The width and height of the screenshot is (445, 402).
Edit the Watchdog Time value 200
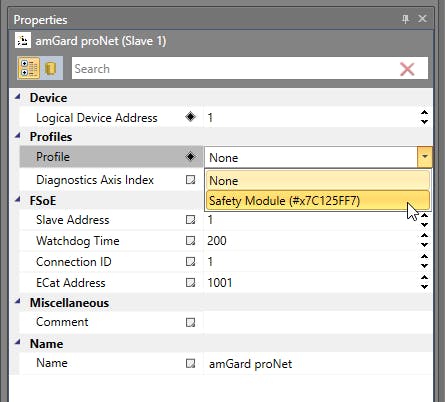click(311, 241)
